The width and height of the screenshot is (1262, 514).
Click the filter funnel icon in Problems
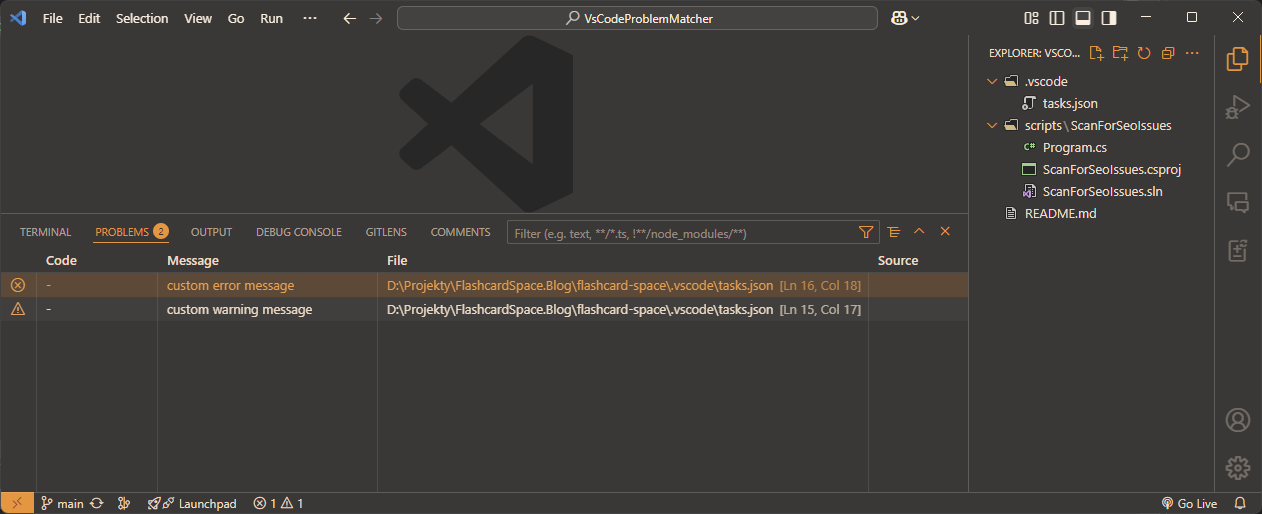point(866,232)
